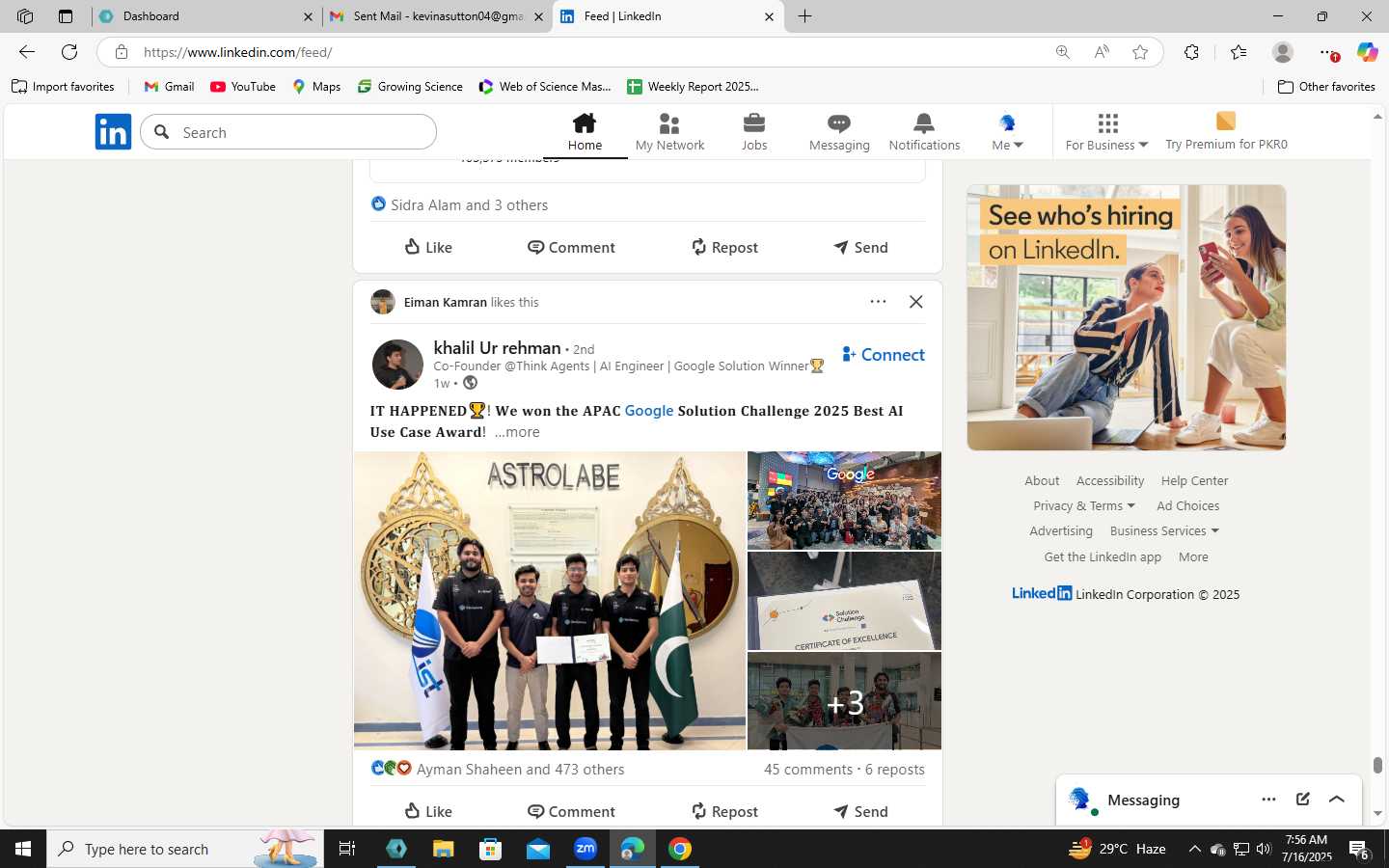The image size is (1389, 868).
Task: Send the Sidra Alam reacted post
Action: tap(860, 247)
